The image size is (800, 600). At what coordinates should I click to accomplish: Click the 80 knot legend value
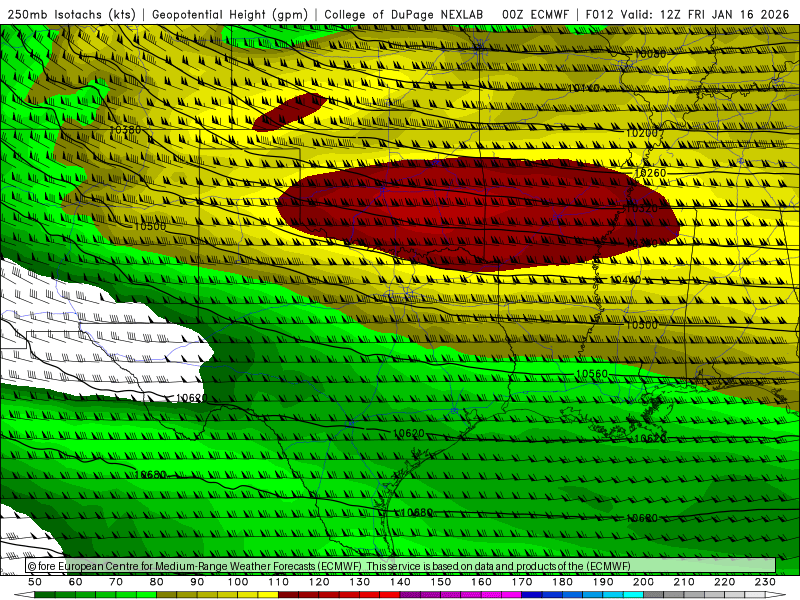click(157, 582)
